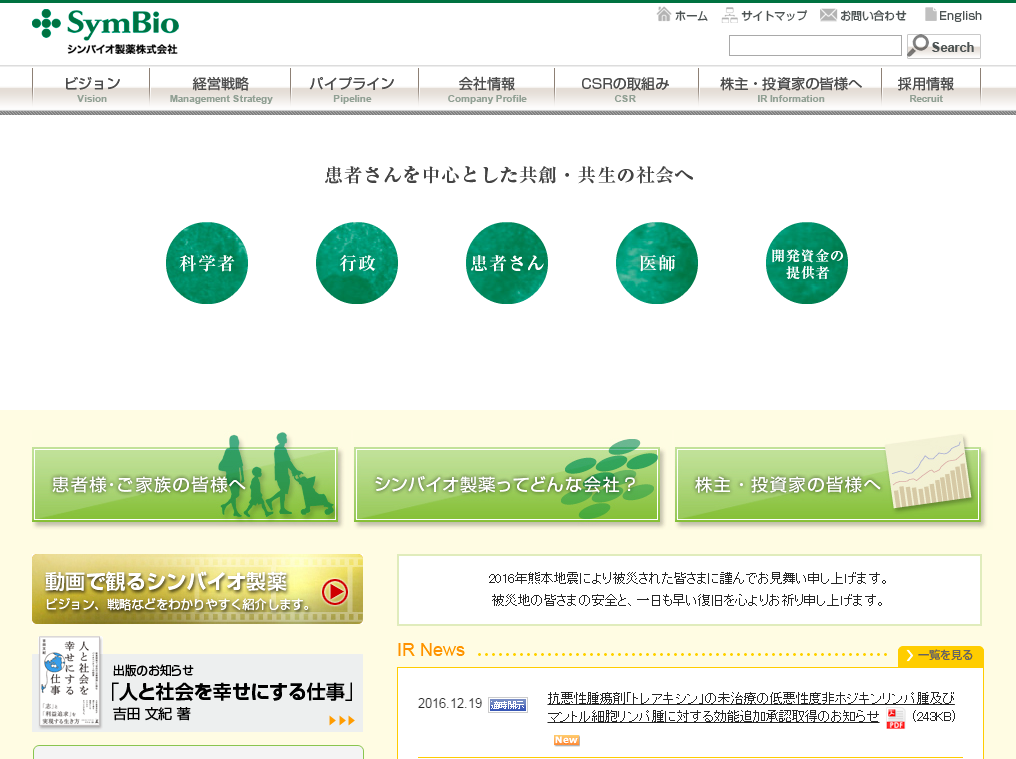
Task: Click the home house icon
Action: point(664,14)
